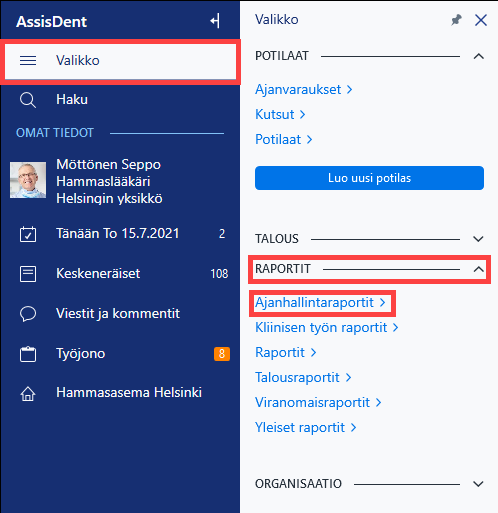Open Potilaat link

(x=284, y=139)
